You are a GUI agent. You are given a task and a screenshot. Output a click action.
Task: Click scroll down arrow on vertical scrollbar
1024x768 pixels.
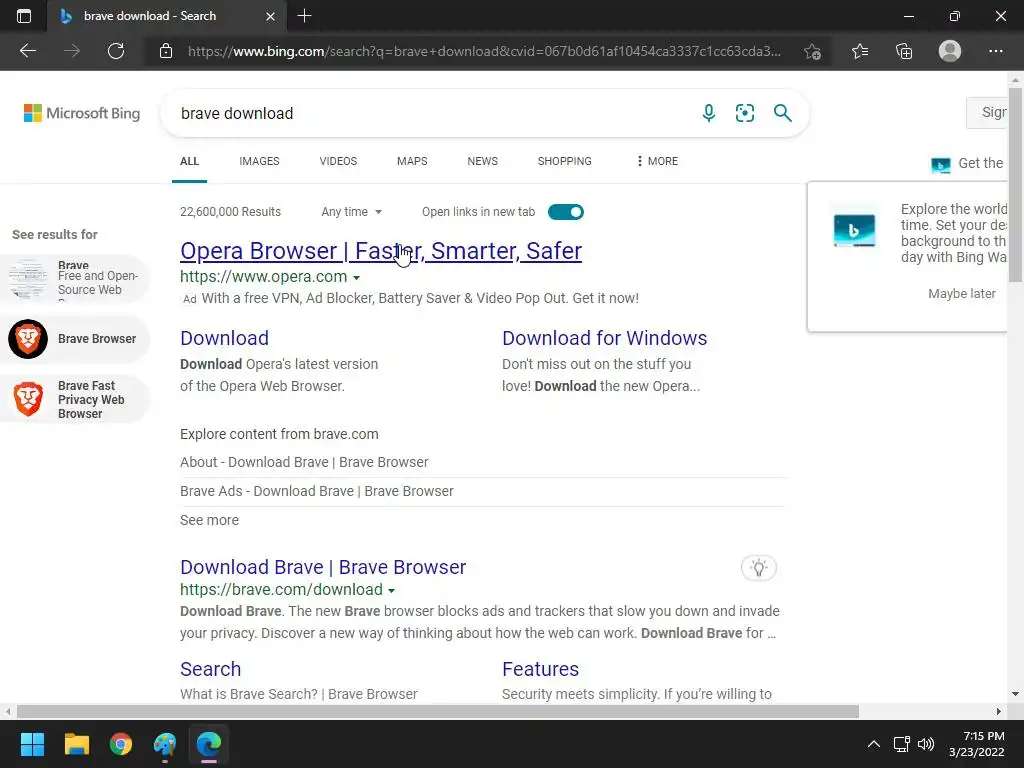1015,694
